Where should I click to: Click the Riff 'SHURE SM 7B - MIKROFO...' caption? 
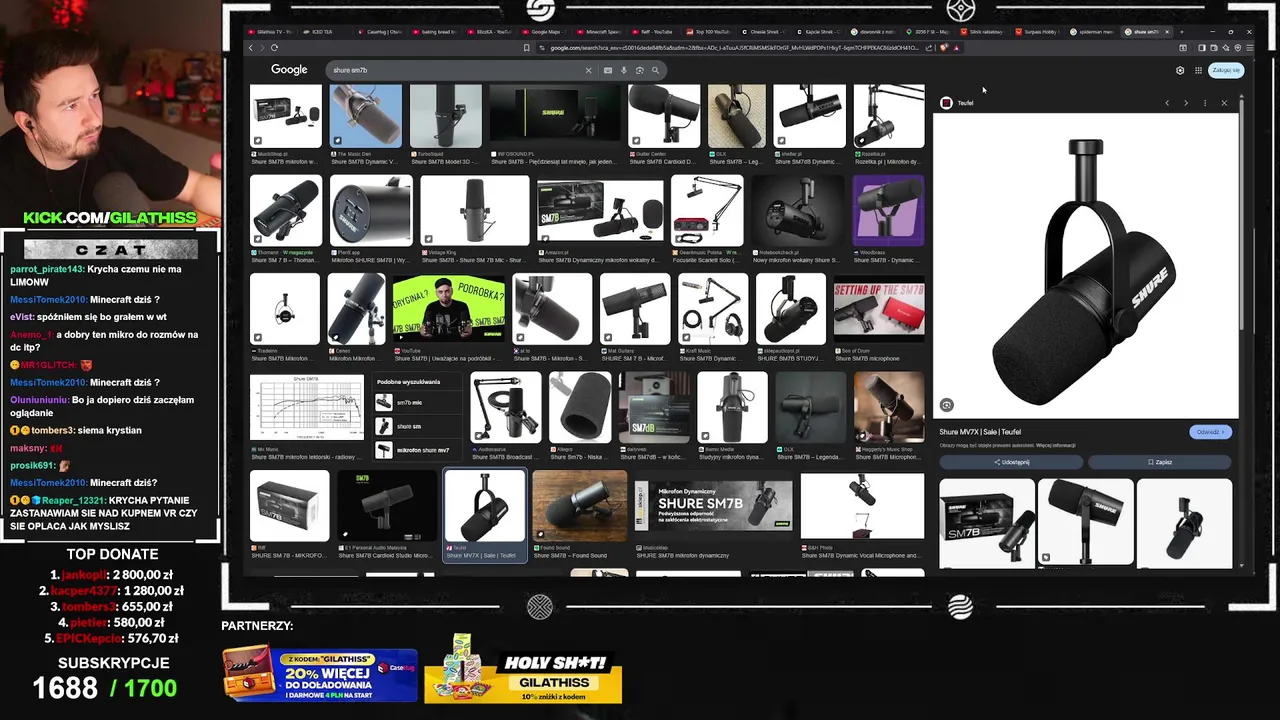click(x=290, y=555)
